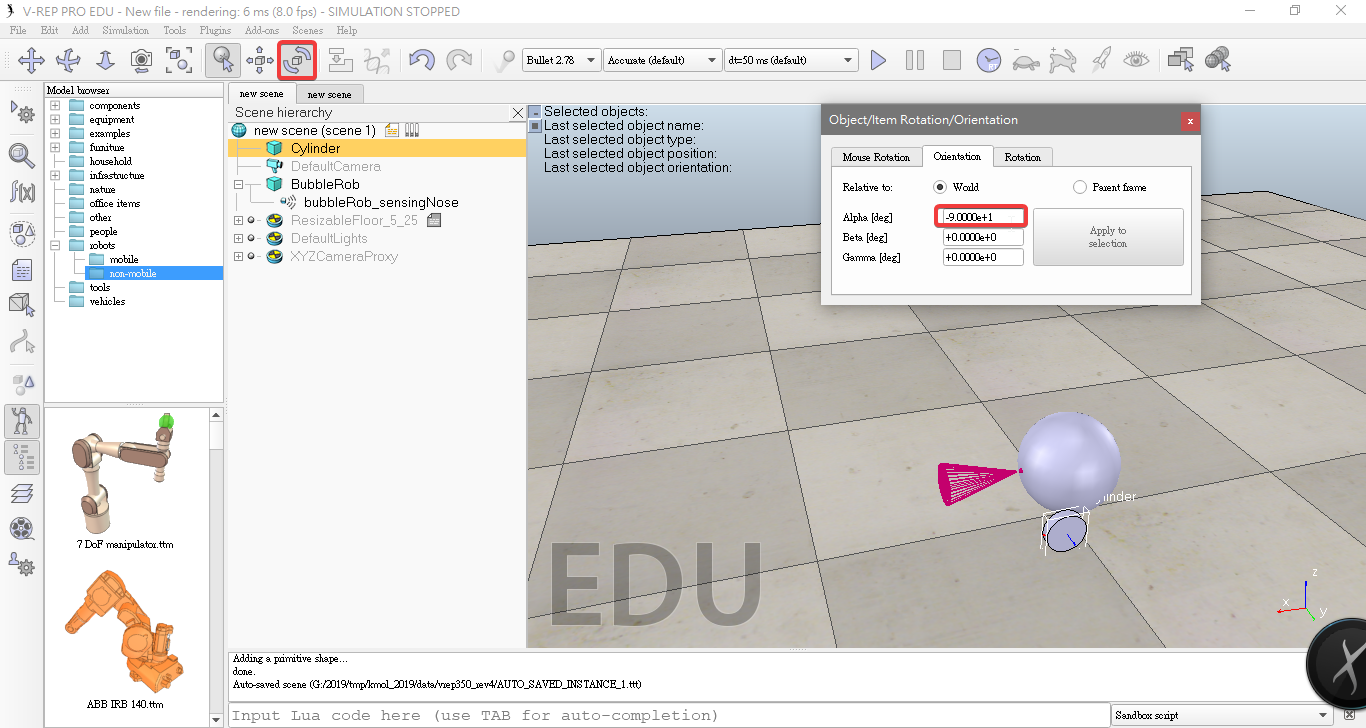1366x728 pixels.
Task: Expand the equipment folder
Action: coord(55,119)
